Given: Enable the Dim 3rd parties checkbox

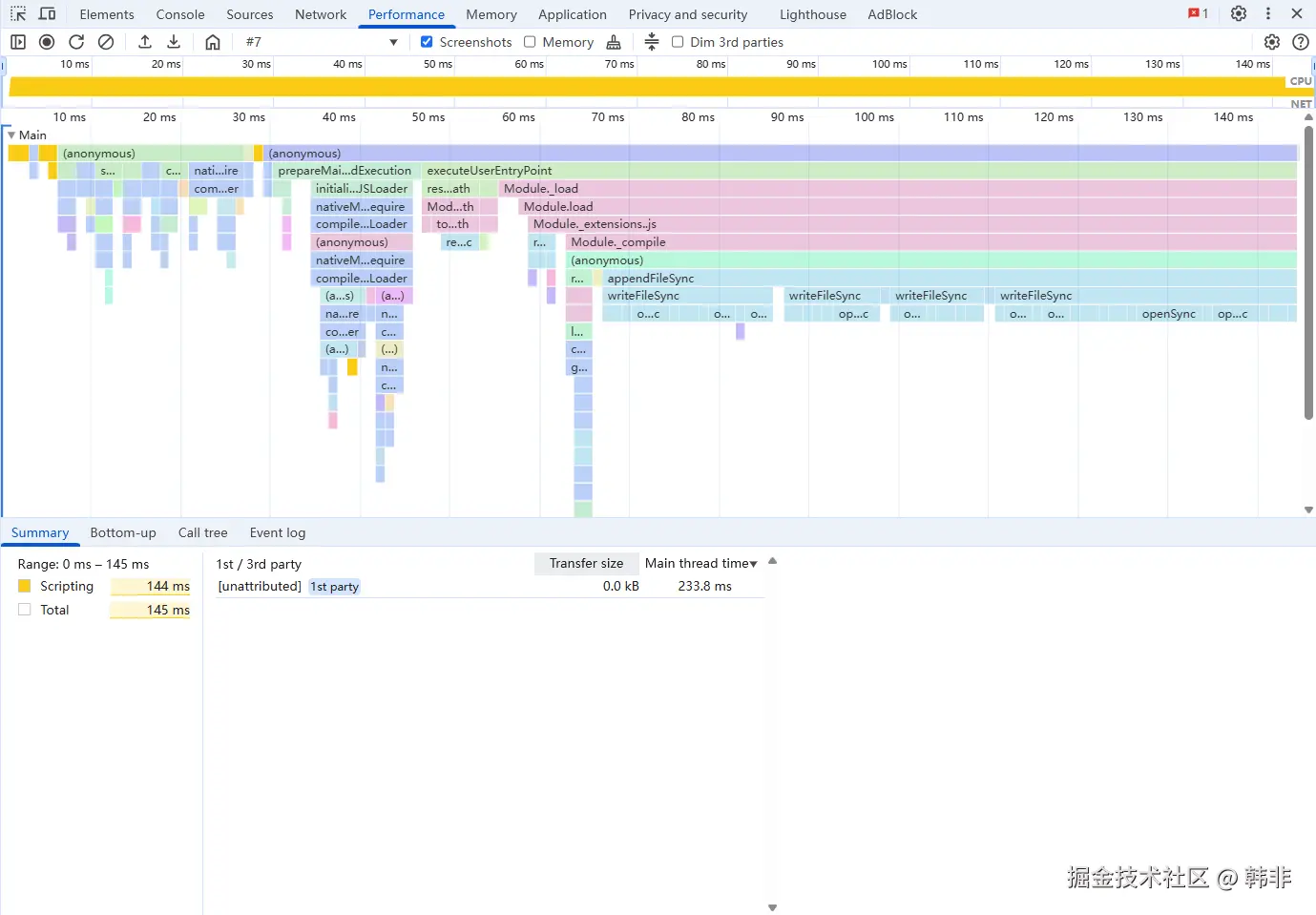Looking at the screenshot, I should pyautogui.click(x=678, y=42).
